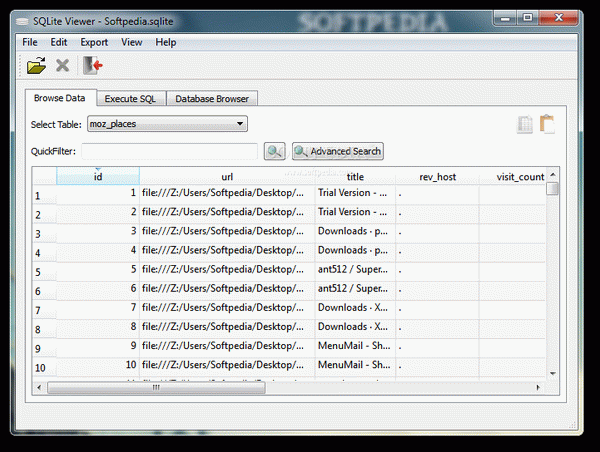Open a database with the folder icon
600x452 pixels.
click(36, 65)
